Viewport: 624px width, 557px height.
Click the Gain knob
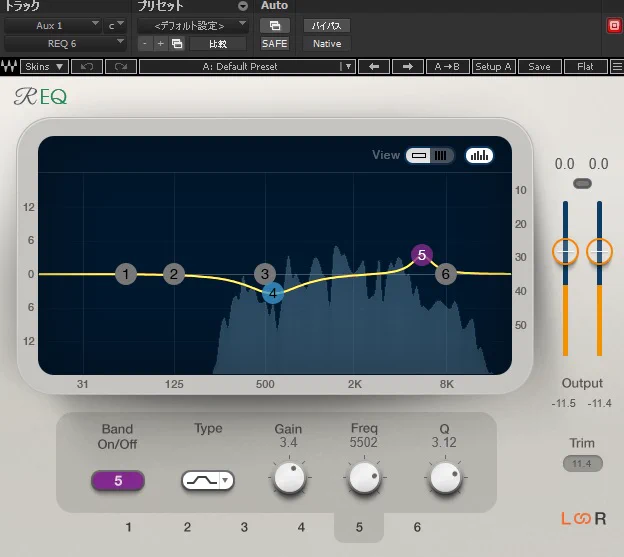point(289,477)
